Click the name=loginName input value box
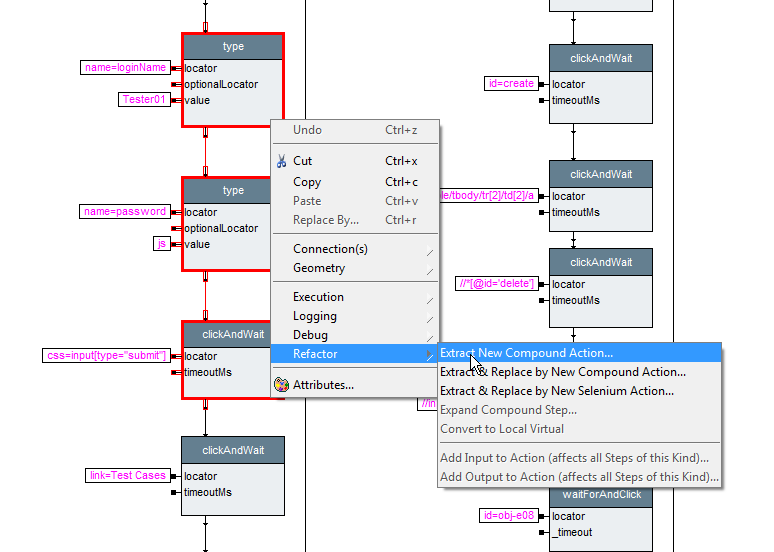The image size is (774, 552). point(125,68)
